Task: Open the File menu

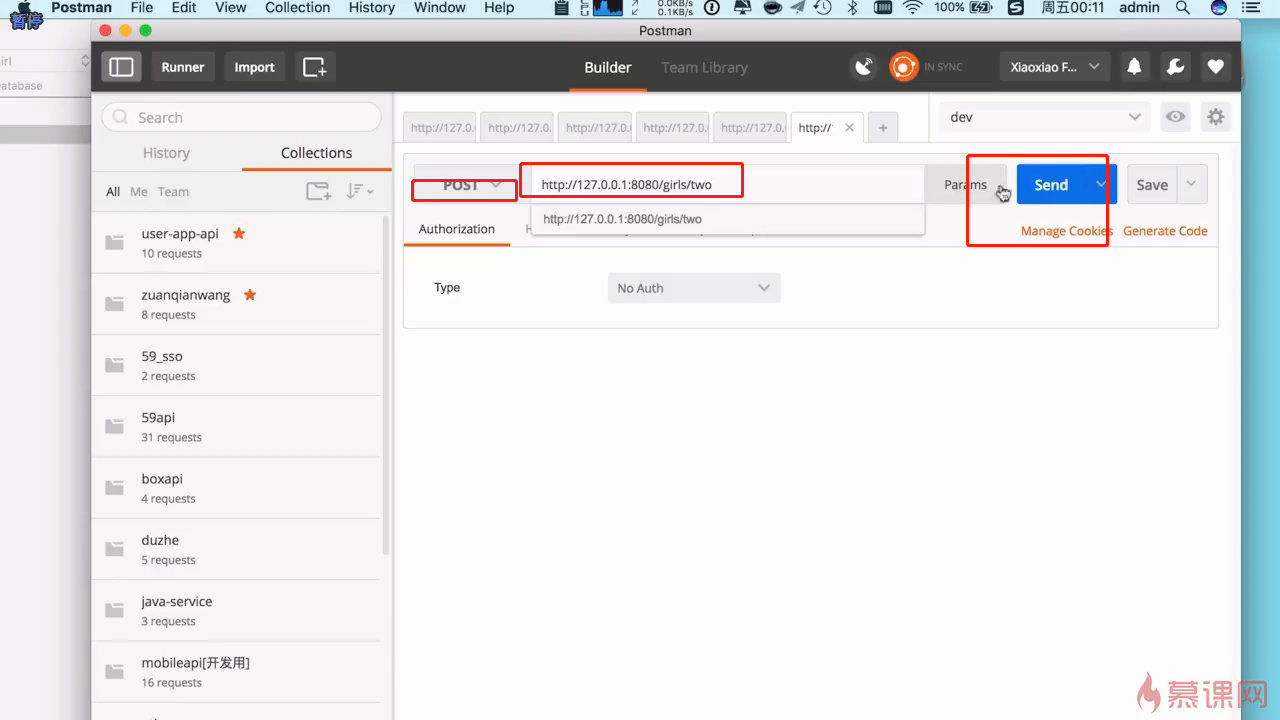Action: coord(142,8)
